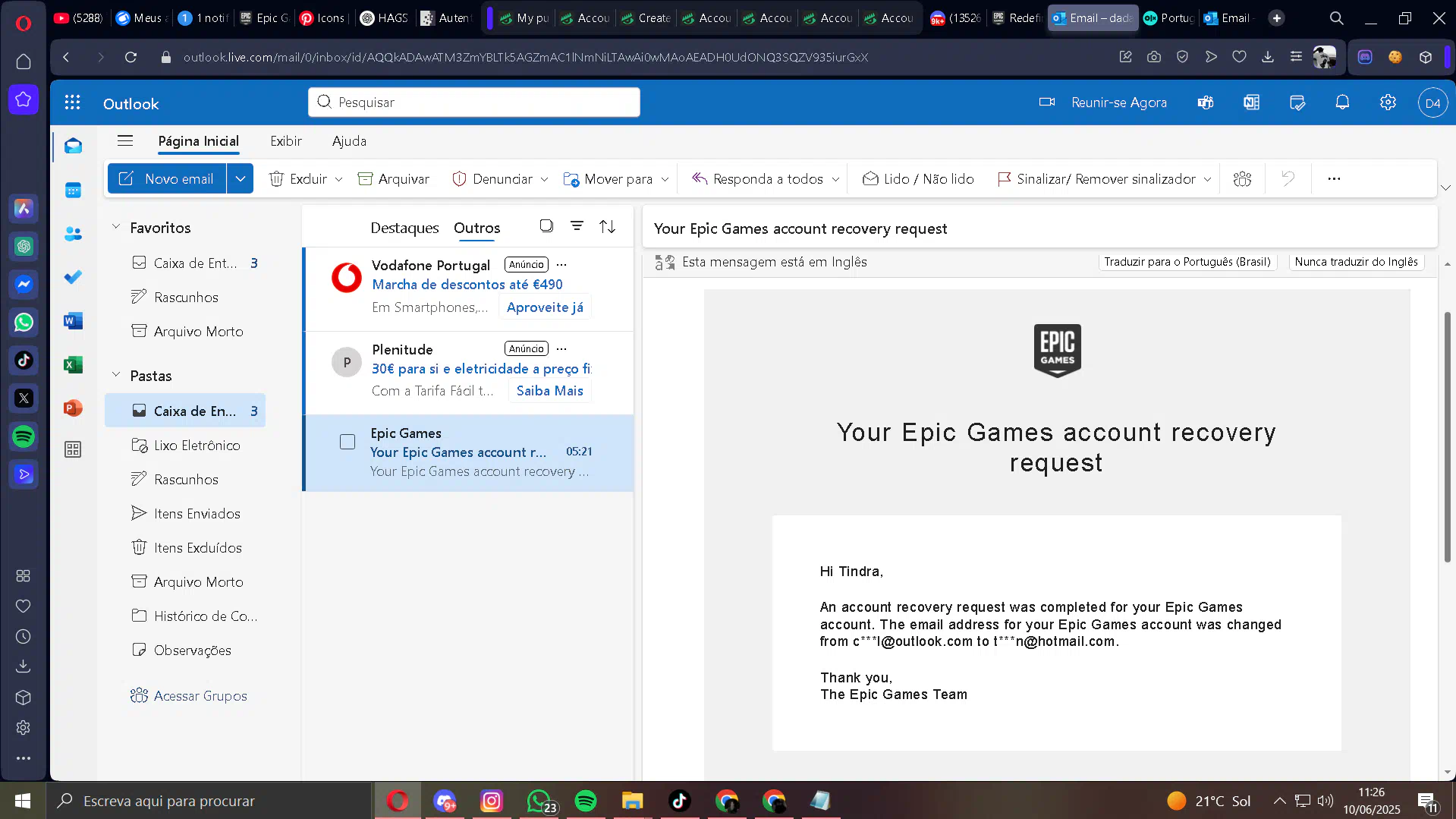Image resolution: width=1456 pixels, height=819 pixels.
Task: Click Traduzir para o Português (Brasil)
Action: pyautogui.click(x=1187, y=262)
